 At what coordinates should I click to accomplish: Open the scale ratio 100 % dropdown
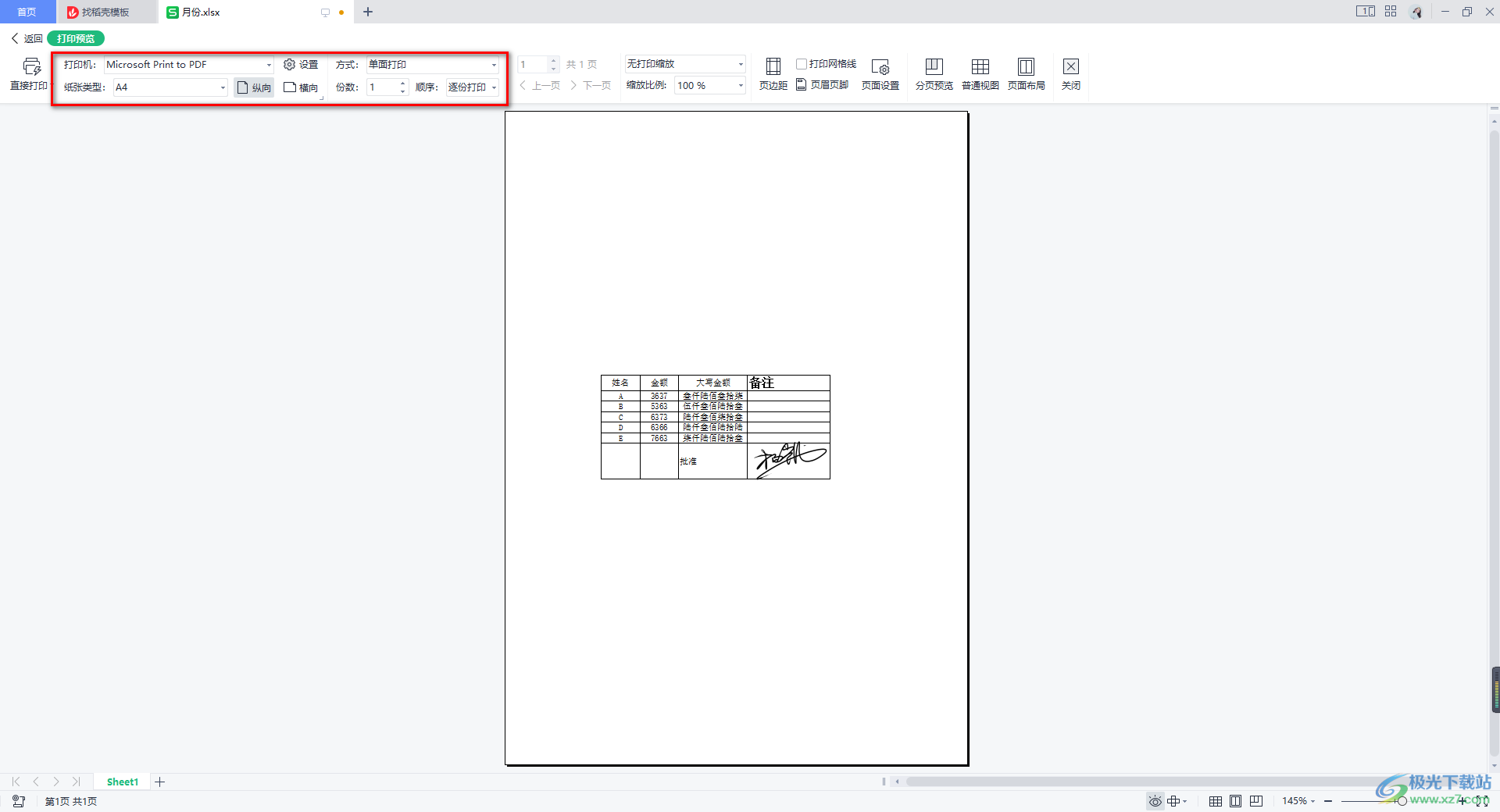[710, 86]
